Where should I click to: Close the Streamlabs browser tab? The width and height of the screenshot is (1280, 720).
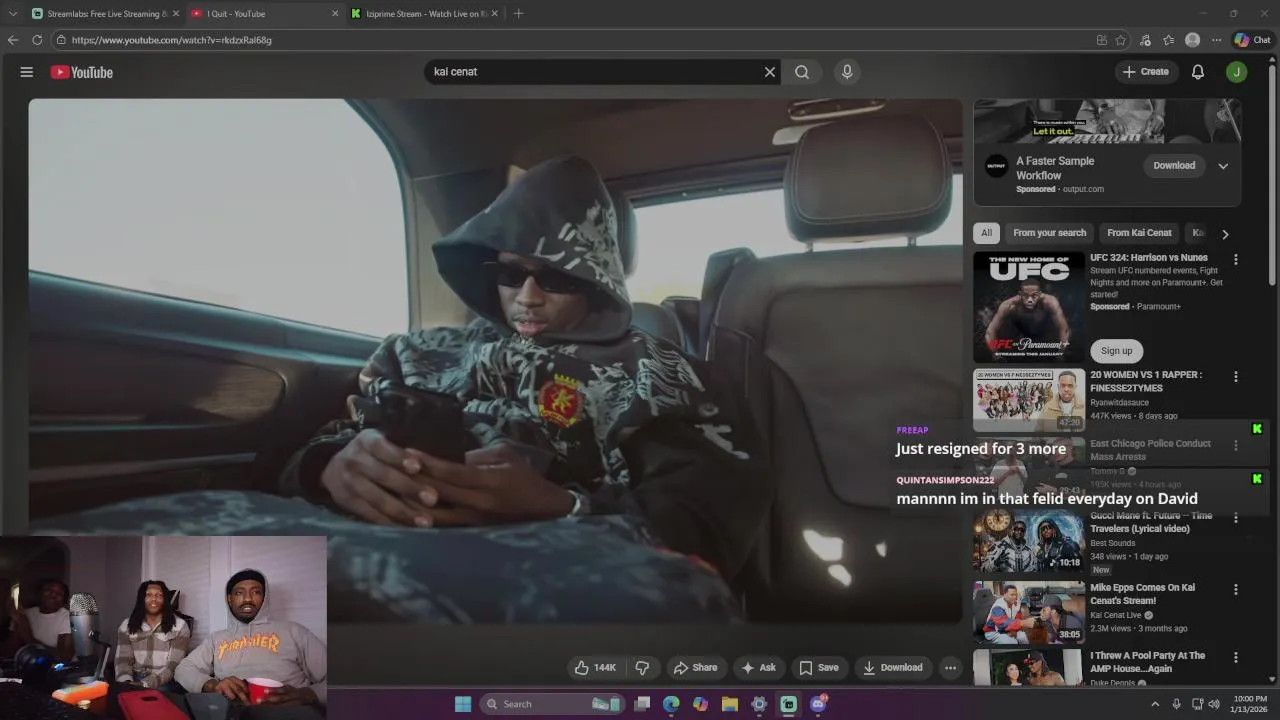[x=175, y=14]
